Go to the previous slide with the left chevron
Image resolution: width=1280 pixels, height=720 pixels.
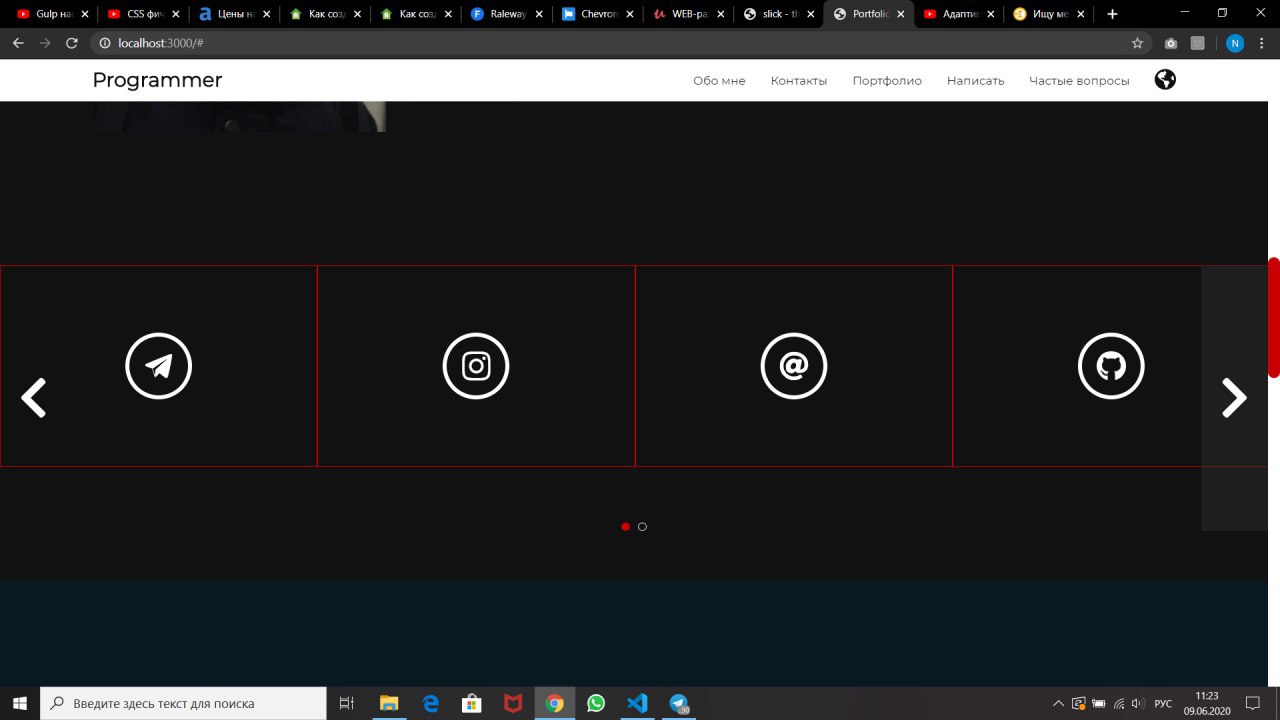click(x=34, y=398)
